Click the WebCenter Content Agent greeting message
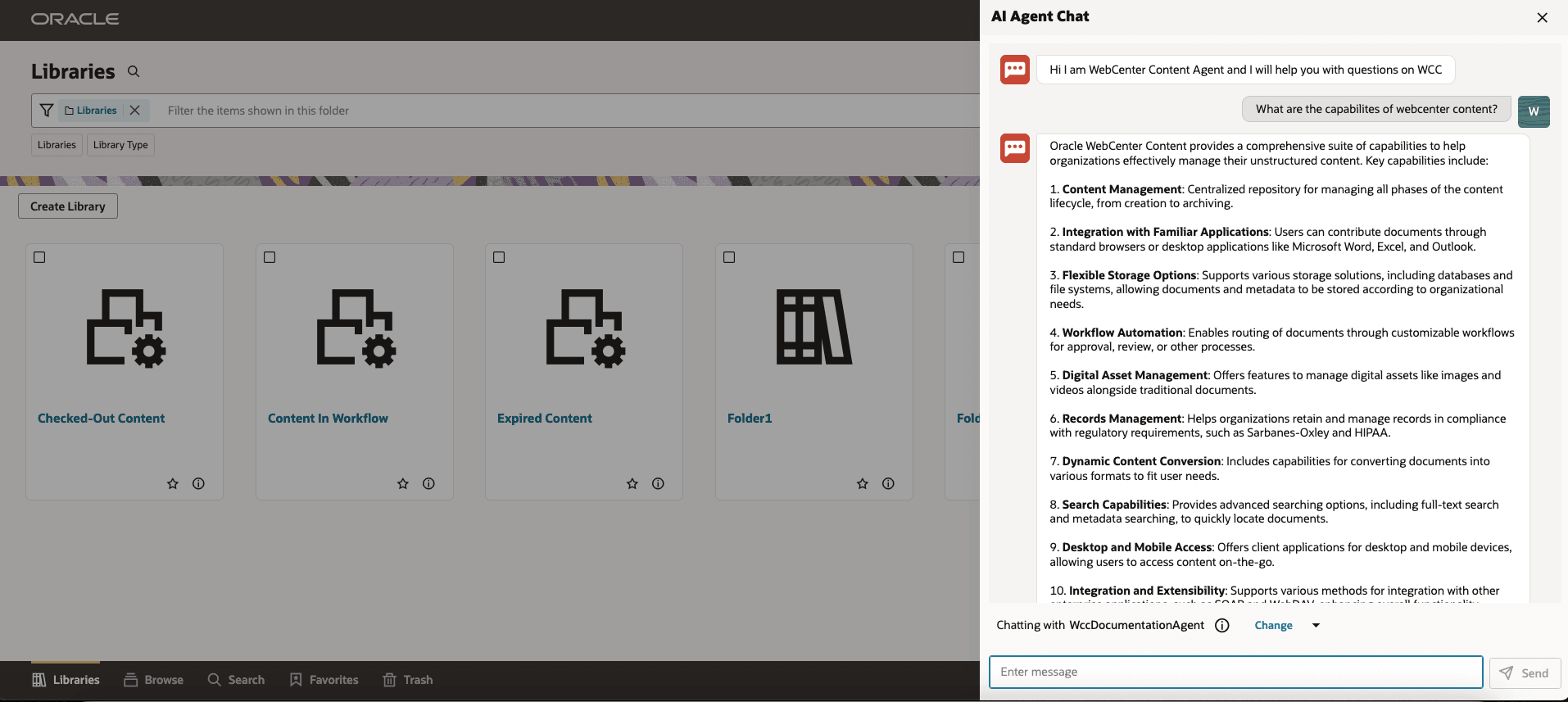The image size is (1568, 702). pyautogui.click(x=1245, y=70)
